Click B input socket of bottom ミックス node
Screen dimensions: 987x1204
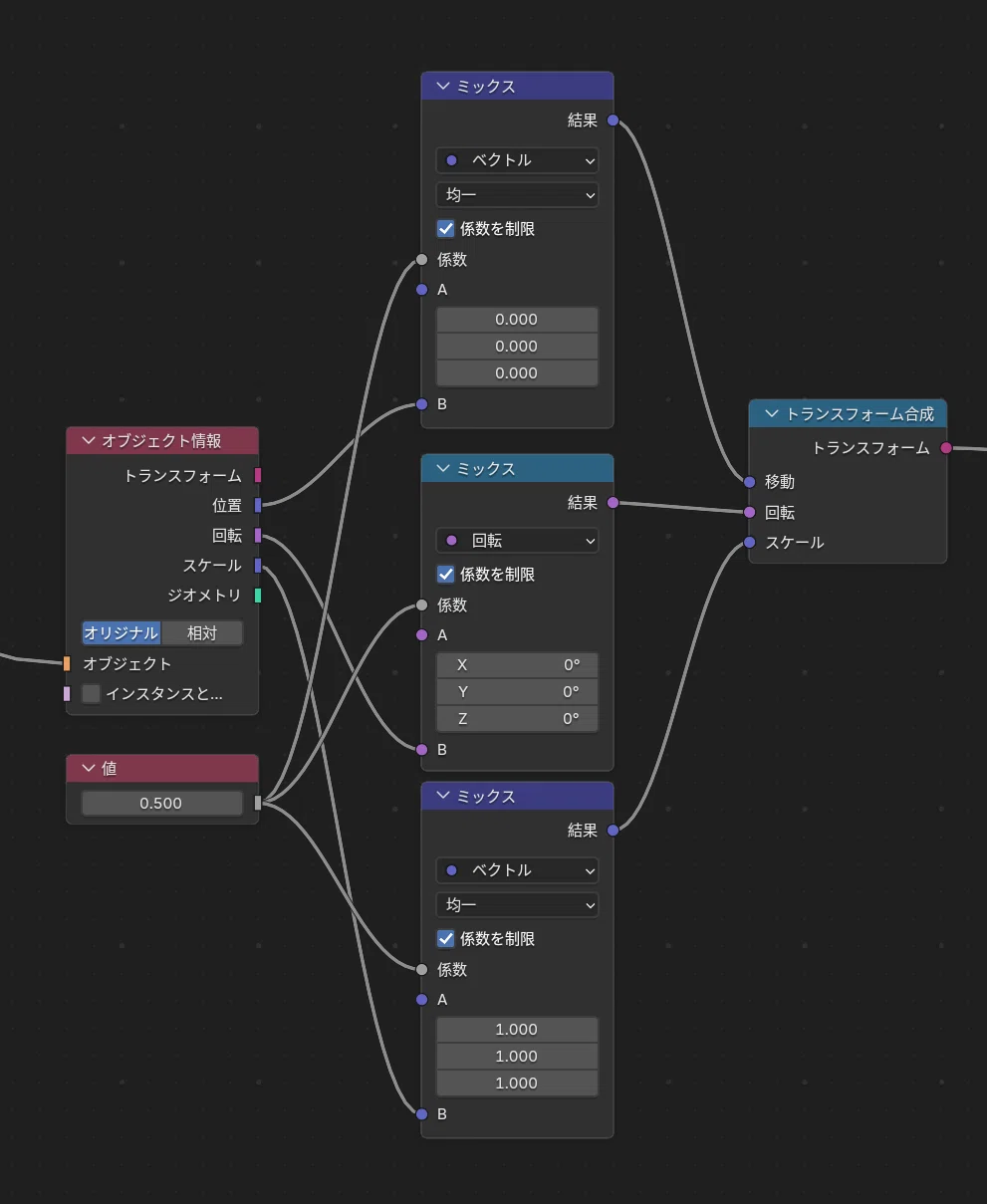pyautogui.click(x=421, y=1114)
